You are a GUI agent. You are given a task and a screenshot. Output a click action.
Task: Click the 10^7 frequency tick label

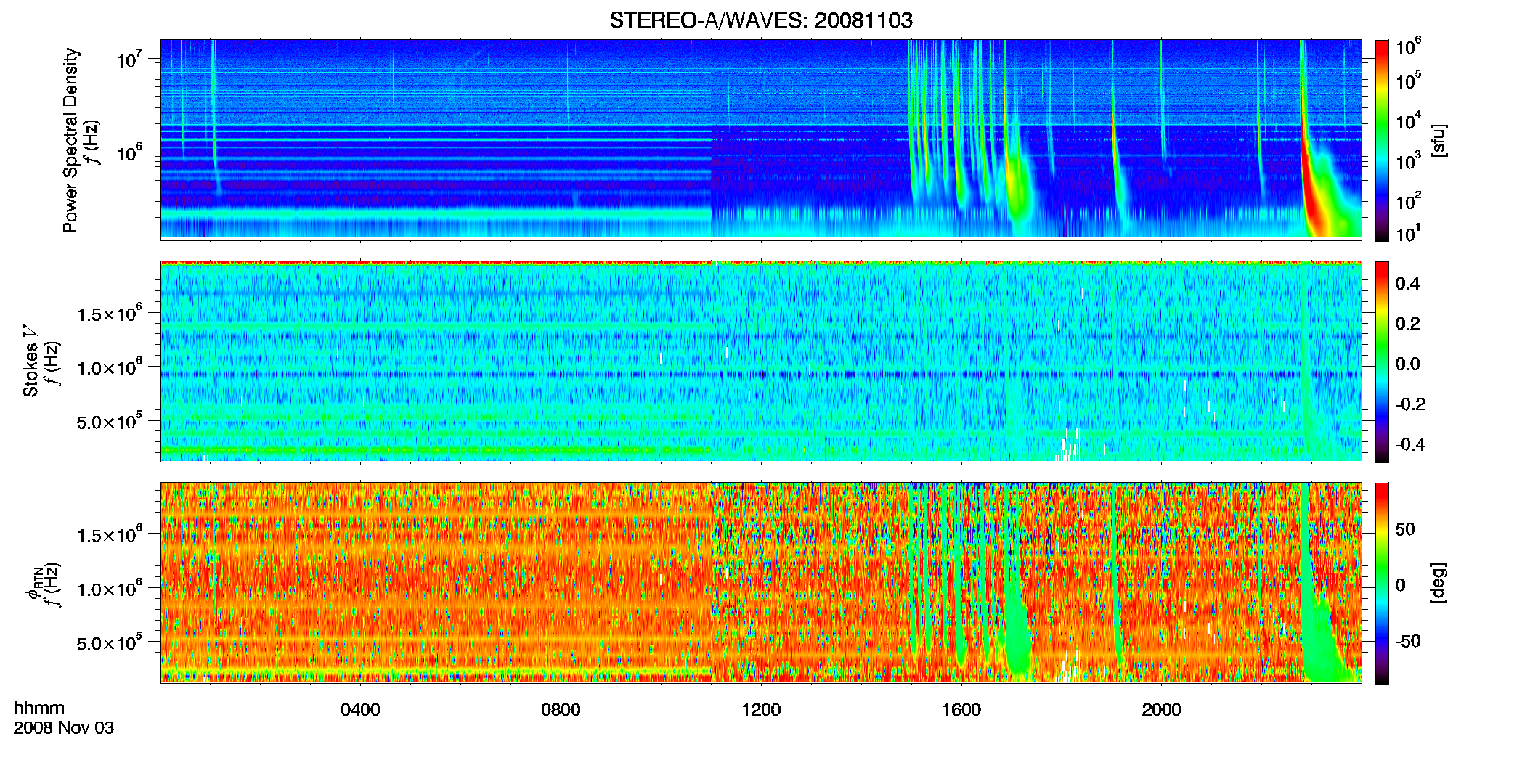click(129, 59)
